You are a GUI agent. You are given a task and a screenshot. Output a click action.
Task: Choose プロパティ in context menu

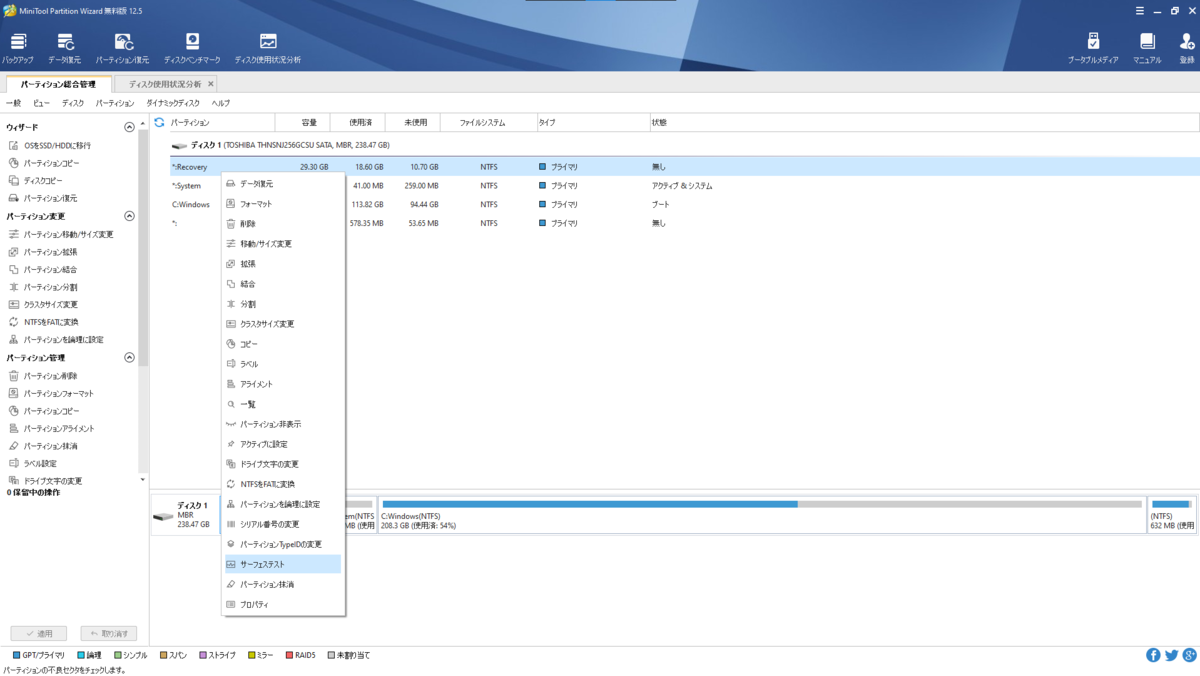tap(283, 604)
